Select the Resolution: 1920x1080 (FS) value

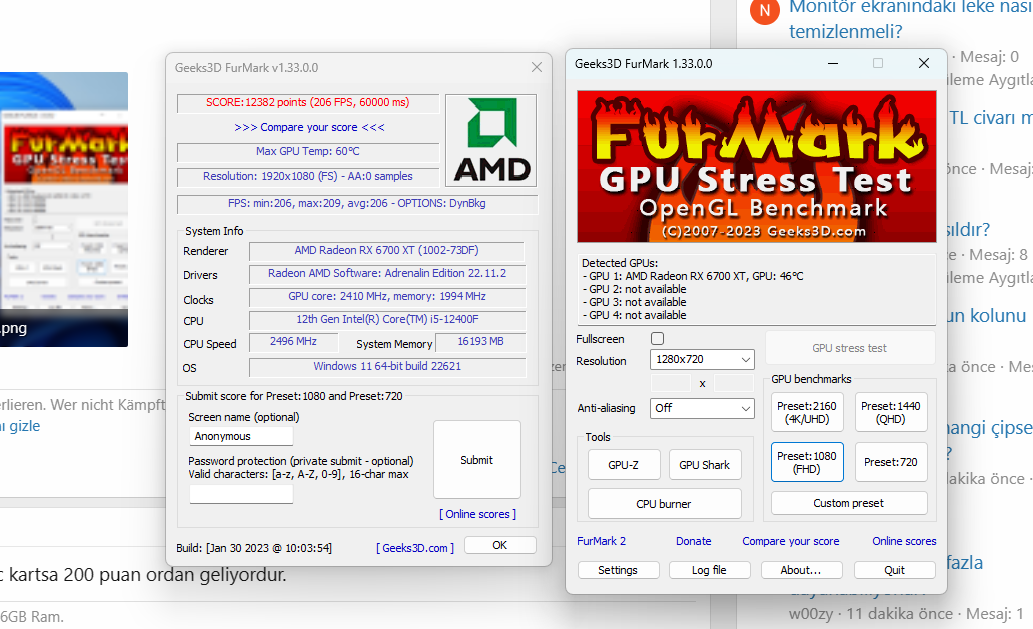pyautogui.click(x=308, y=177)
